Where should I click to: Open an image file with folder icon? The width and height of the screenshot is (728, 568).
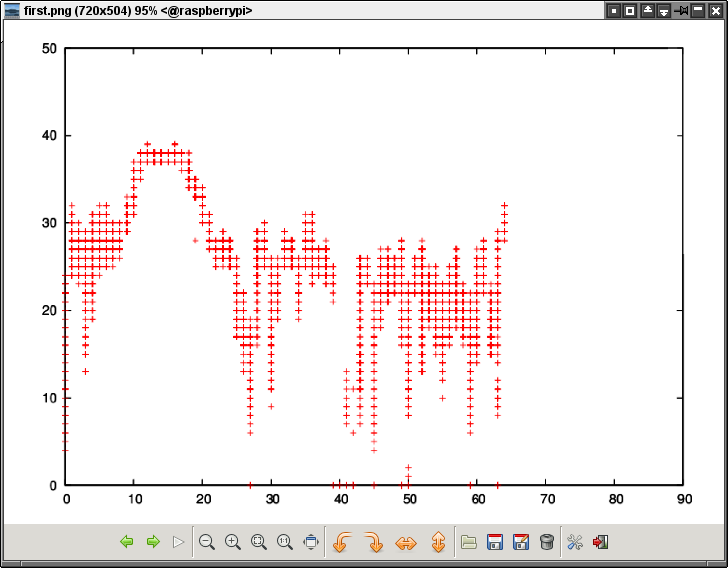point(468,542)
